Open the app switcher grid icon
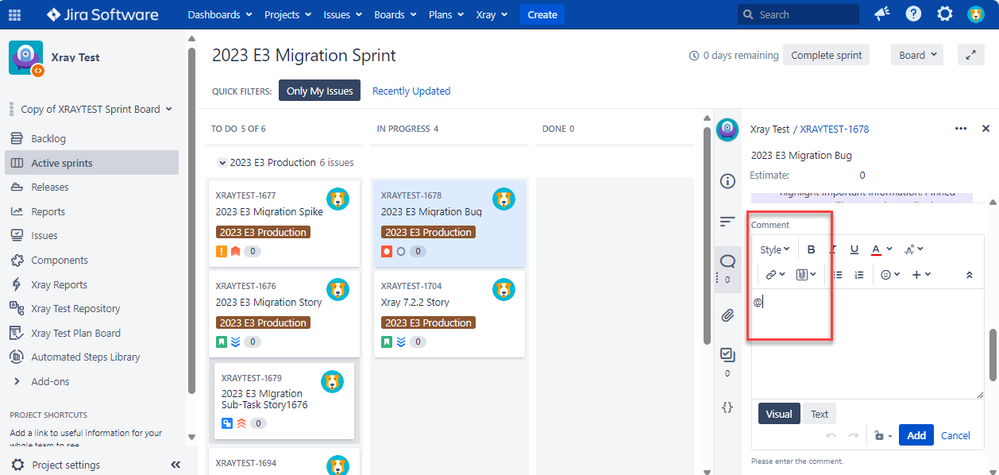 (x=14, y=14)
